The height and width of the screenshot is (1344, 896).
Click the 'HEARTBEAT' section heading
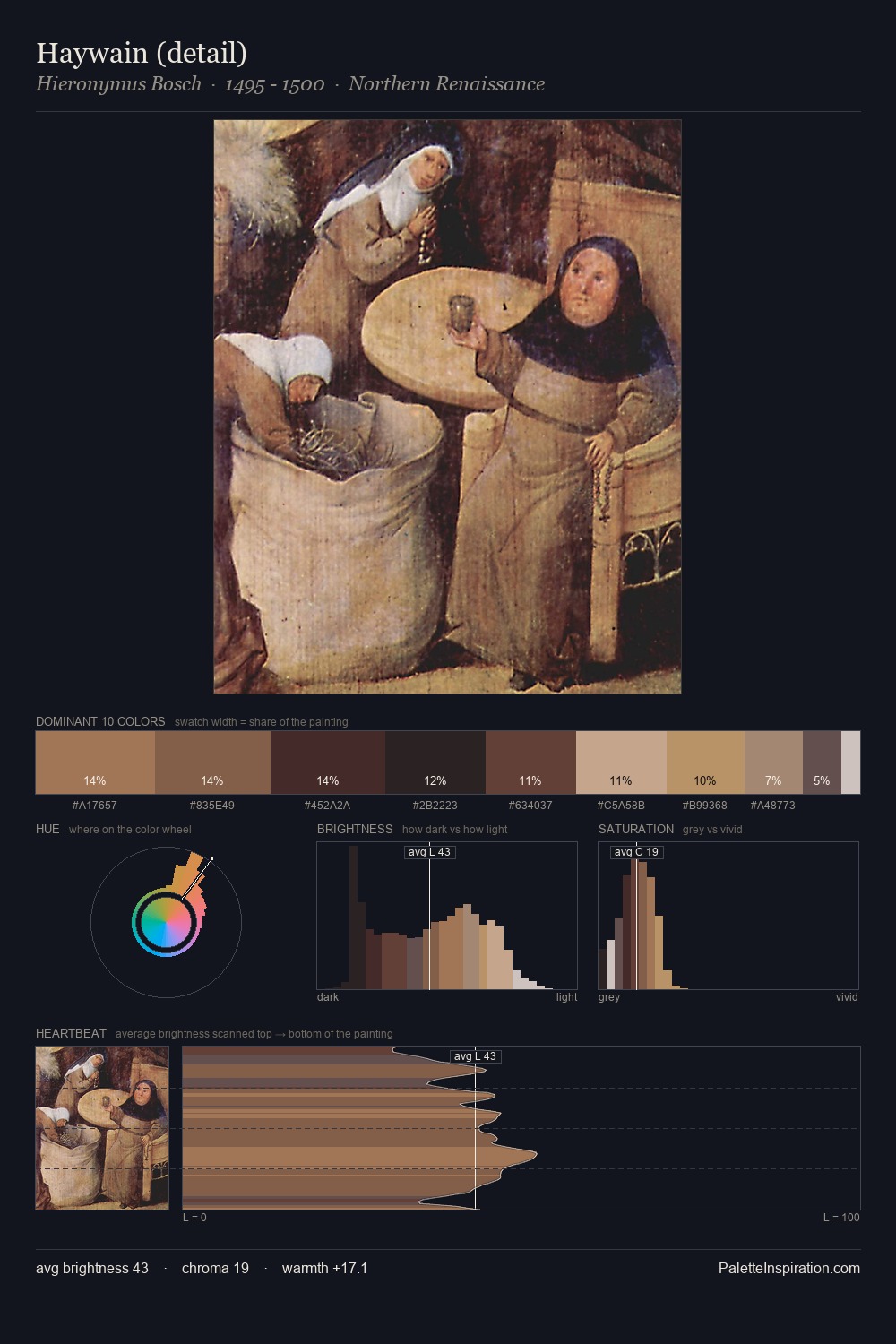pos(71,1033)
